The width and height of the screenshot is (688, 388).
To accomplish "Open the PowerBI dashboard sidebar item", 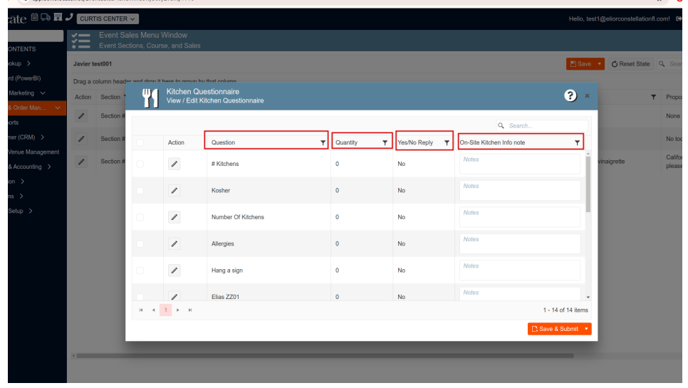I will (x=25, y=78).
